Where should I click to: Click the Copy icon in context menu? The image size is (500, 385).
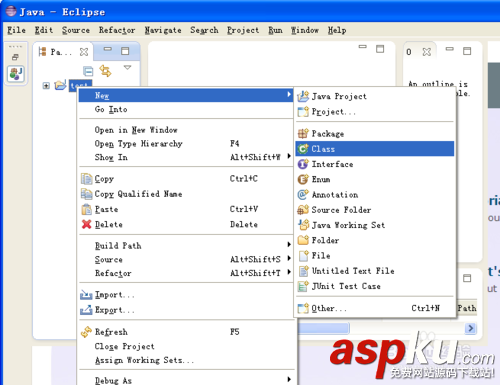tap(87, 179)
